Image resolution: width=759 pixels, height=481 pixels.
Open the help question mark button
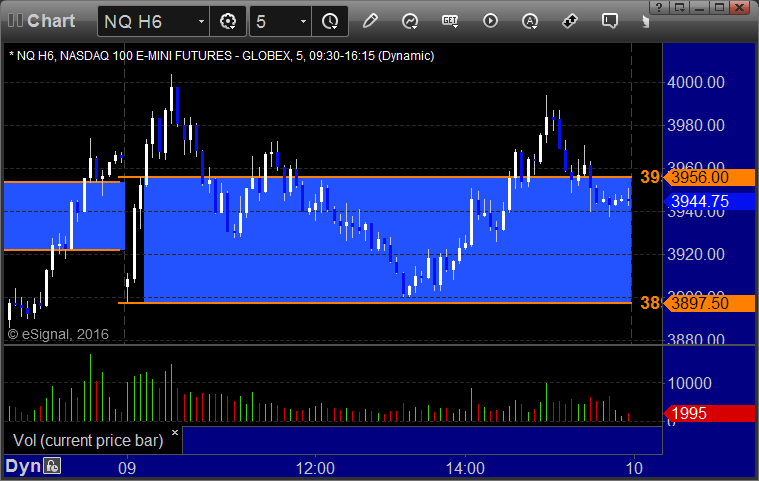(659, 7)
